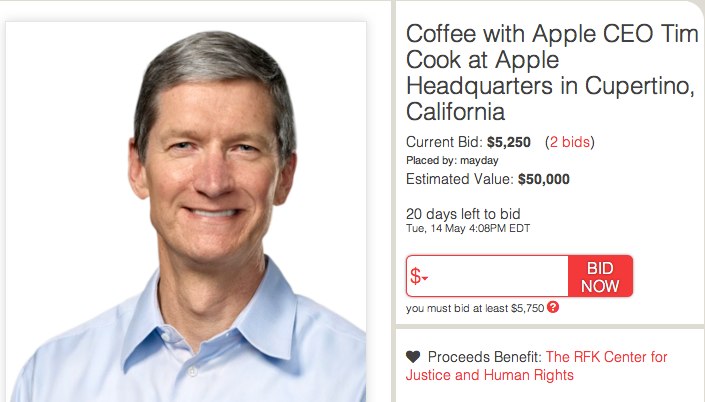The image size is (705, 402).
Task: Click the "Estimated Value" label
Action: [x=459, y=179]
